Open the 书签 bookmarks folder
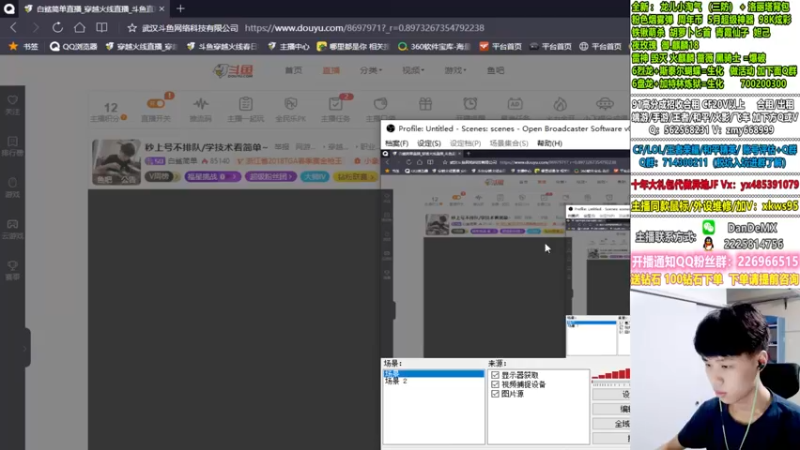800x450 pixels. [x=24, y=46]
